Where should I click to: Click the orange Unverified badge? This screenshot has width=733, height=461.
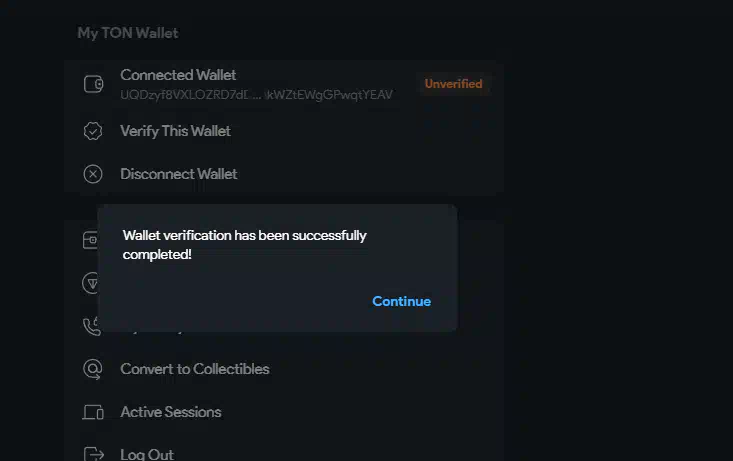[x=453, y=84]
